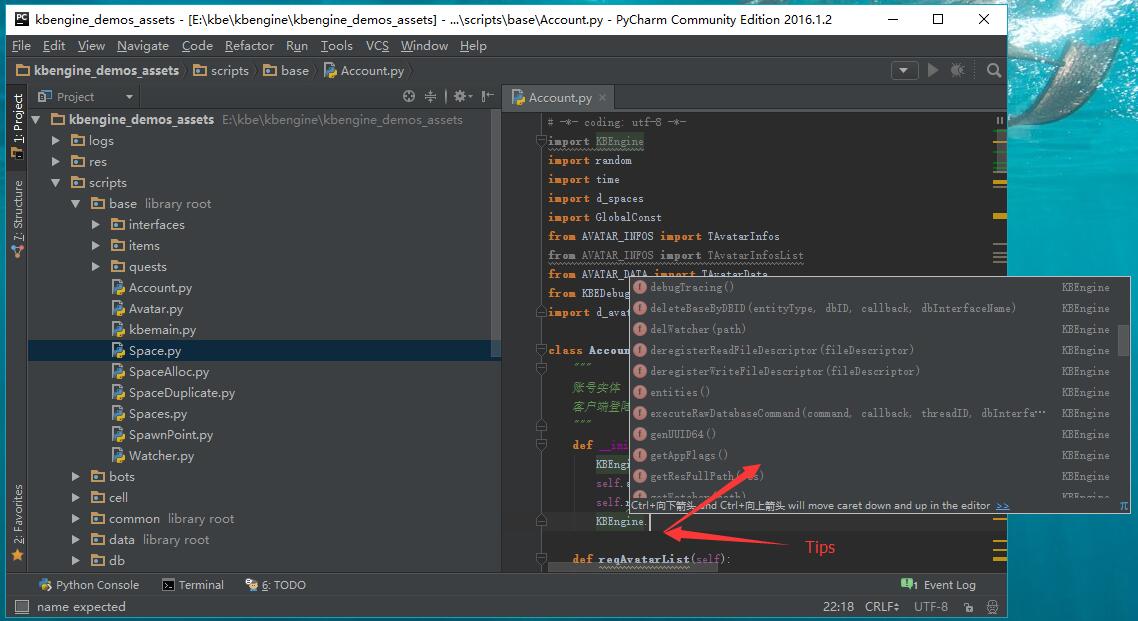Expand the cell folder
Screen dimensions: 1138x621
75,498
